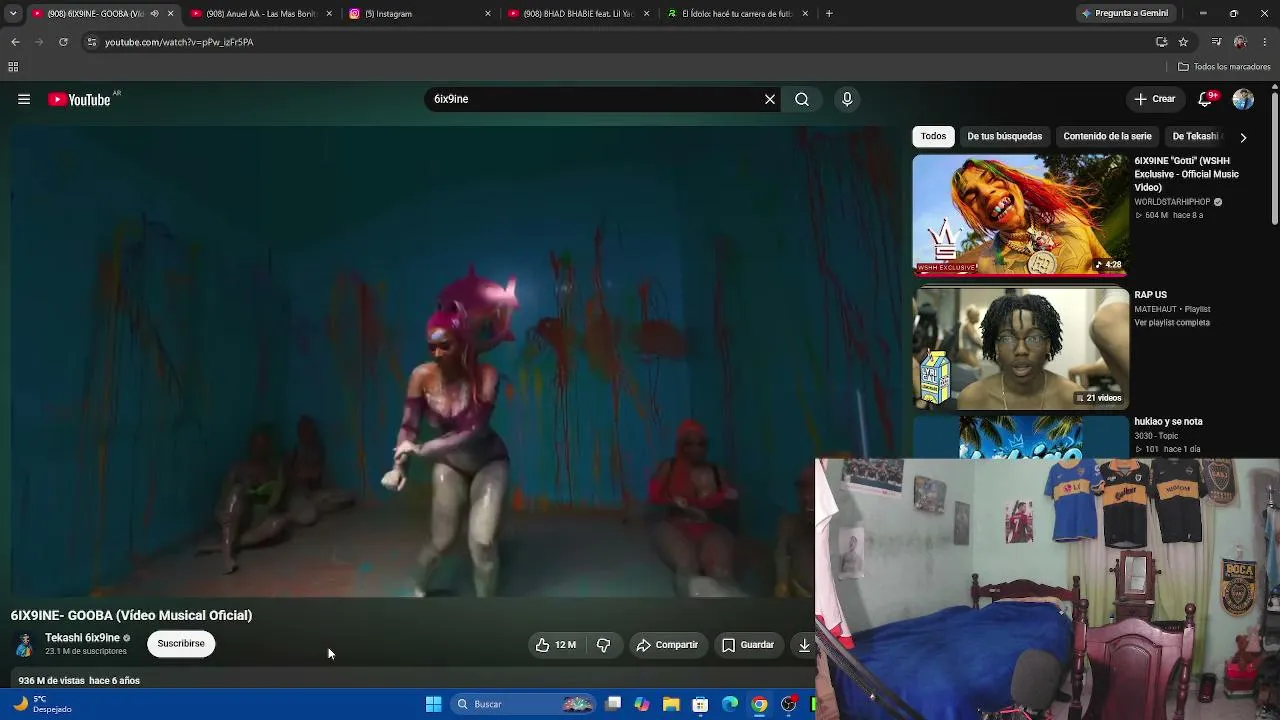
Task: Open the media controls toolbar icon
Action: 1216,42
